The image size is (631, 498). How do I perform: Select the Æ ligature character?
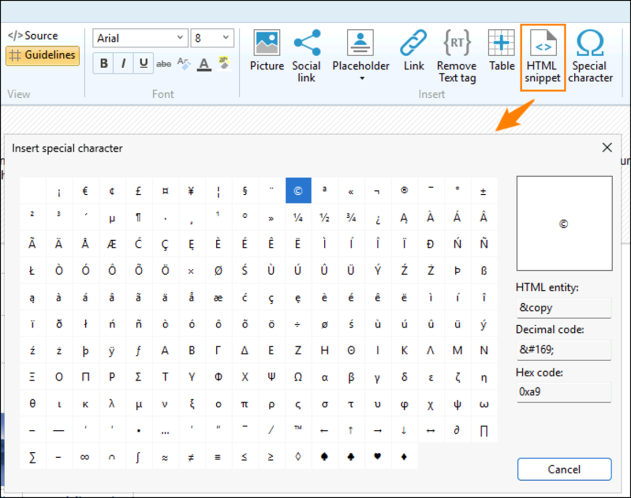point(112,244)
